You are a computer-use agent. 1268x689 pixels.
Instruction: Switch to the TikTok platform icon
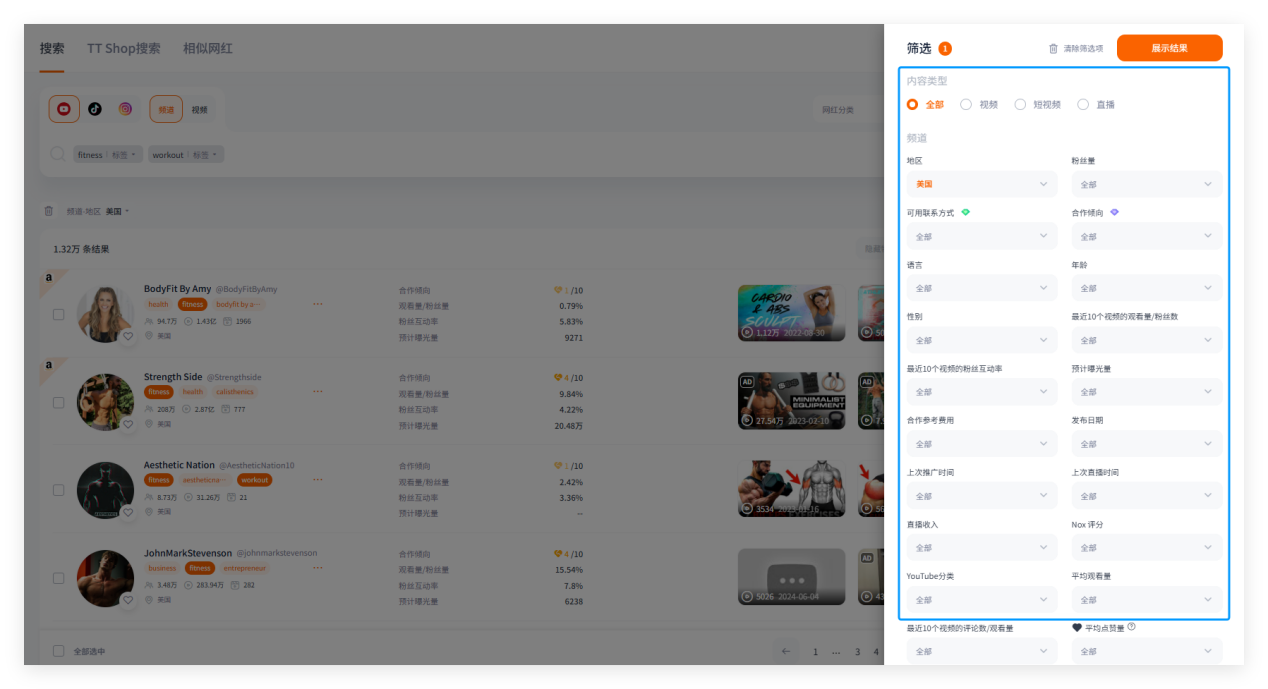tap(94, 109)
